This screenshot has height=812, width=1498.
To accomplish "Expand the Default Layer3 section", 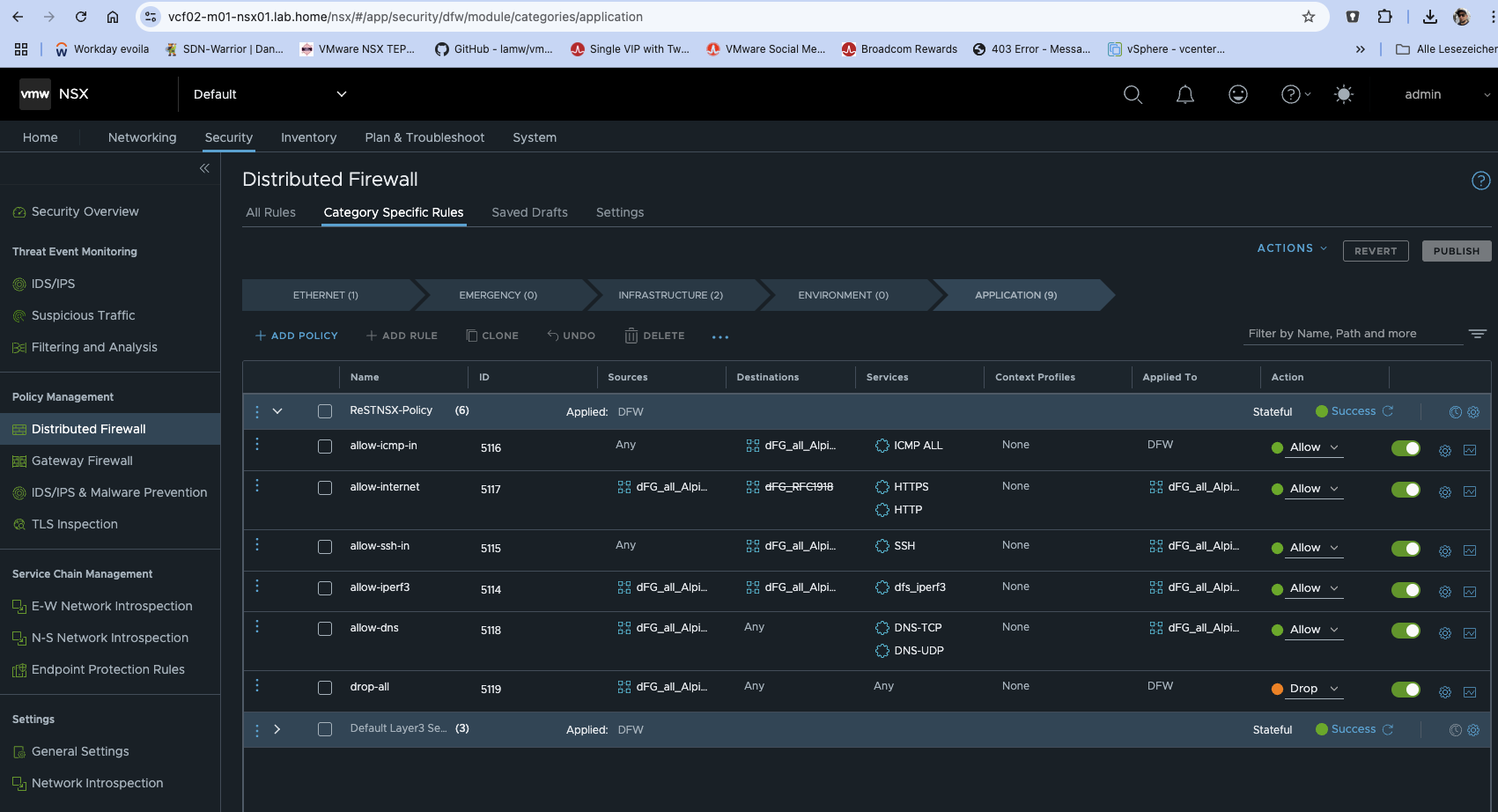I will [x=277, y=729].
